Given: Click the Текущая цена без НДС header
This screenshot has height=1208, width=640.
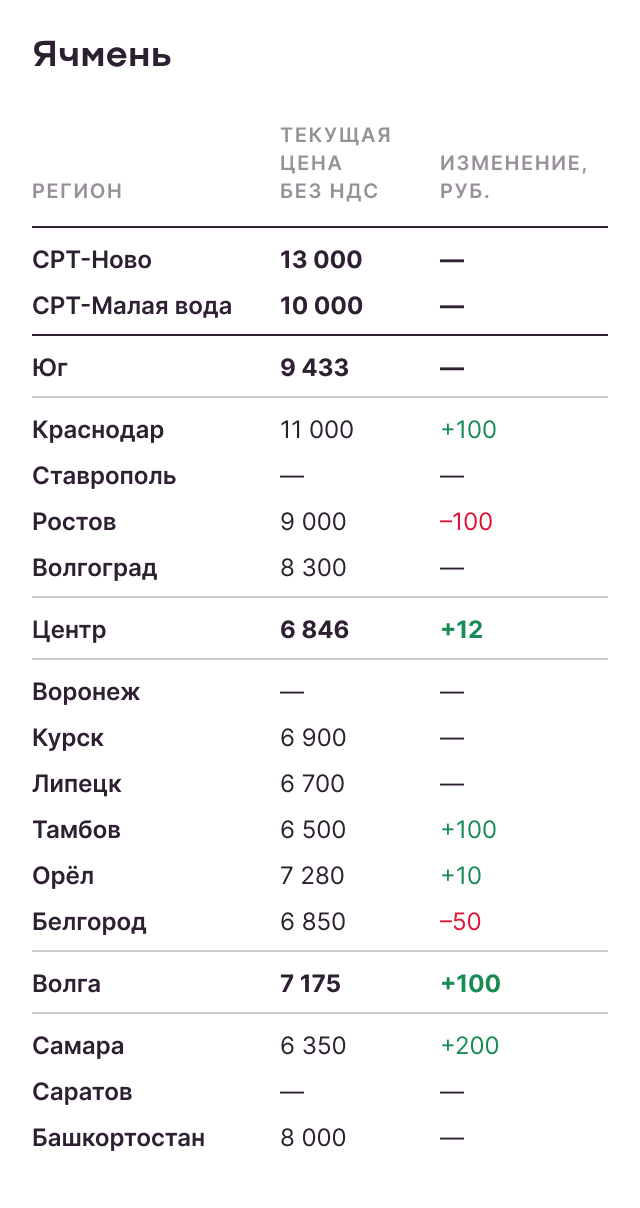Looking at the screenshot, I should [335, 163].
